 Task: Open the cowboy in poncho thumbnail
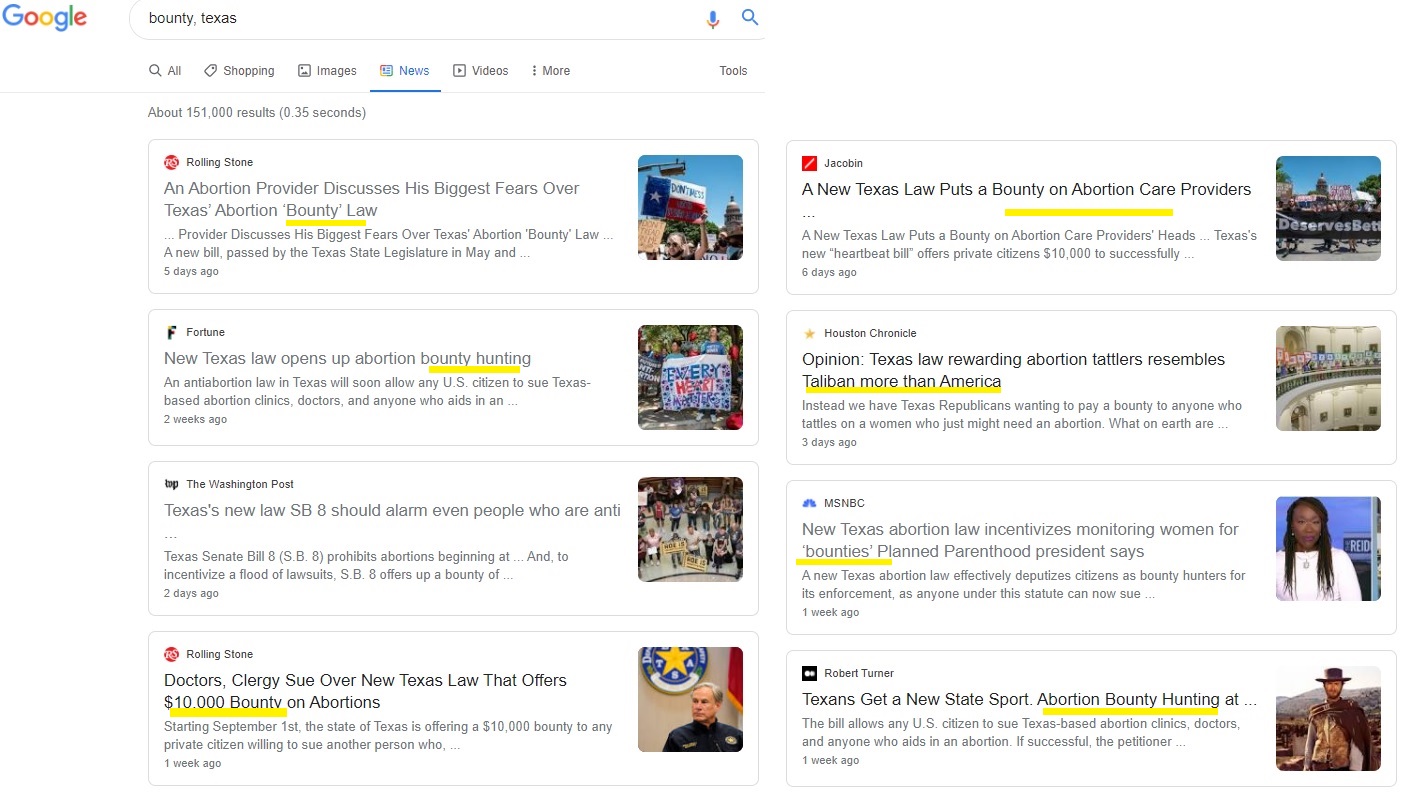tap(1328, 718)
